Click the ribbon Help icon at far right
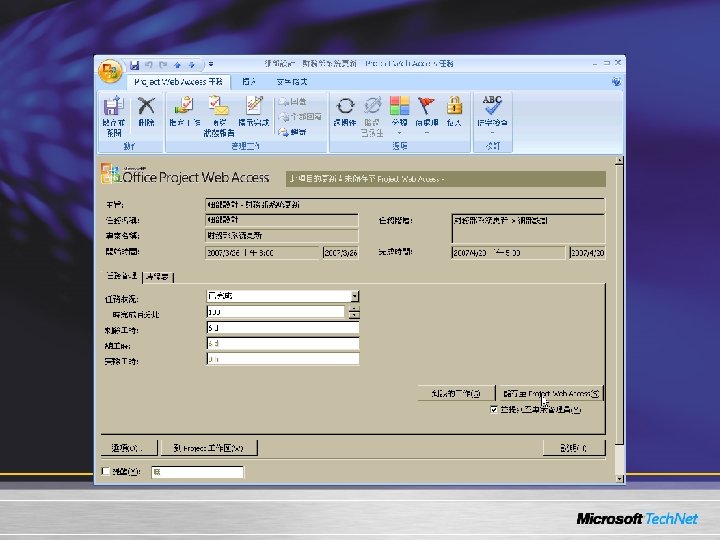 click(616, 82)
